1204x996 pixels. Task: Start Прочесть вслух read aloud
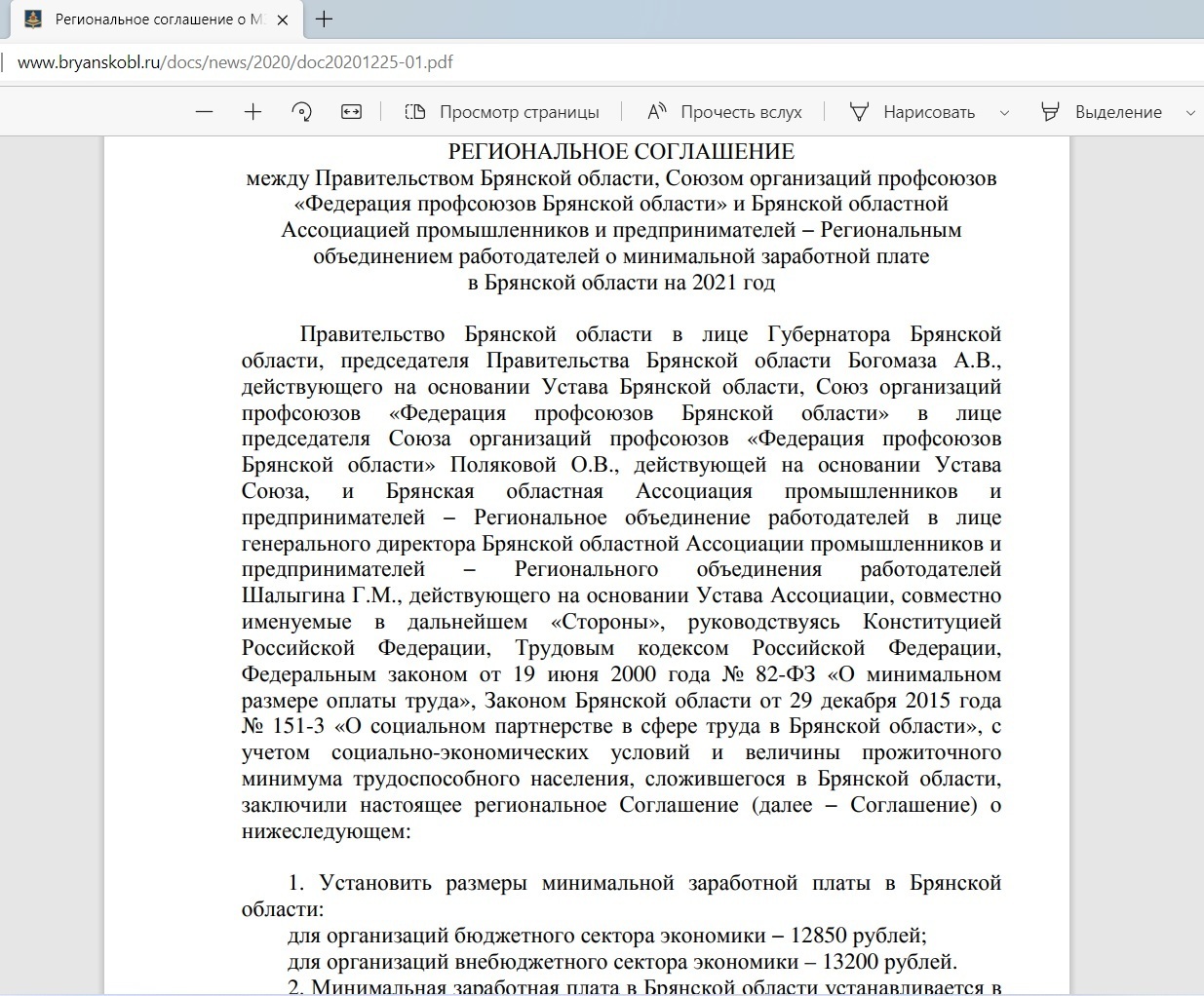[724, 112]
